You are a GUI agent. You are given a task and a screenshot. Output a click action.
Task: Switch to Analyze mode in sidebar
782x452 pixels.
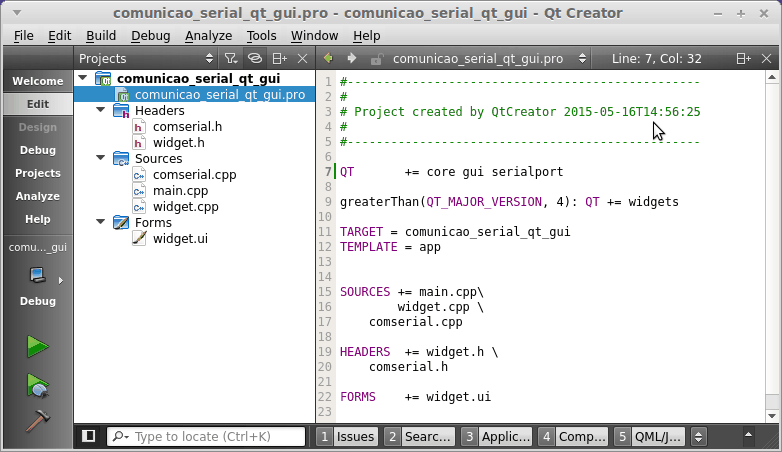38,196
